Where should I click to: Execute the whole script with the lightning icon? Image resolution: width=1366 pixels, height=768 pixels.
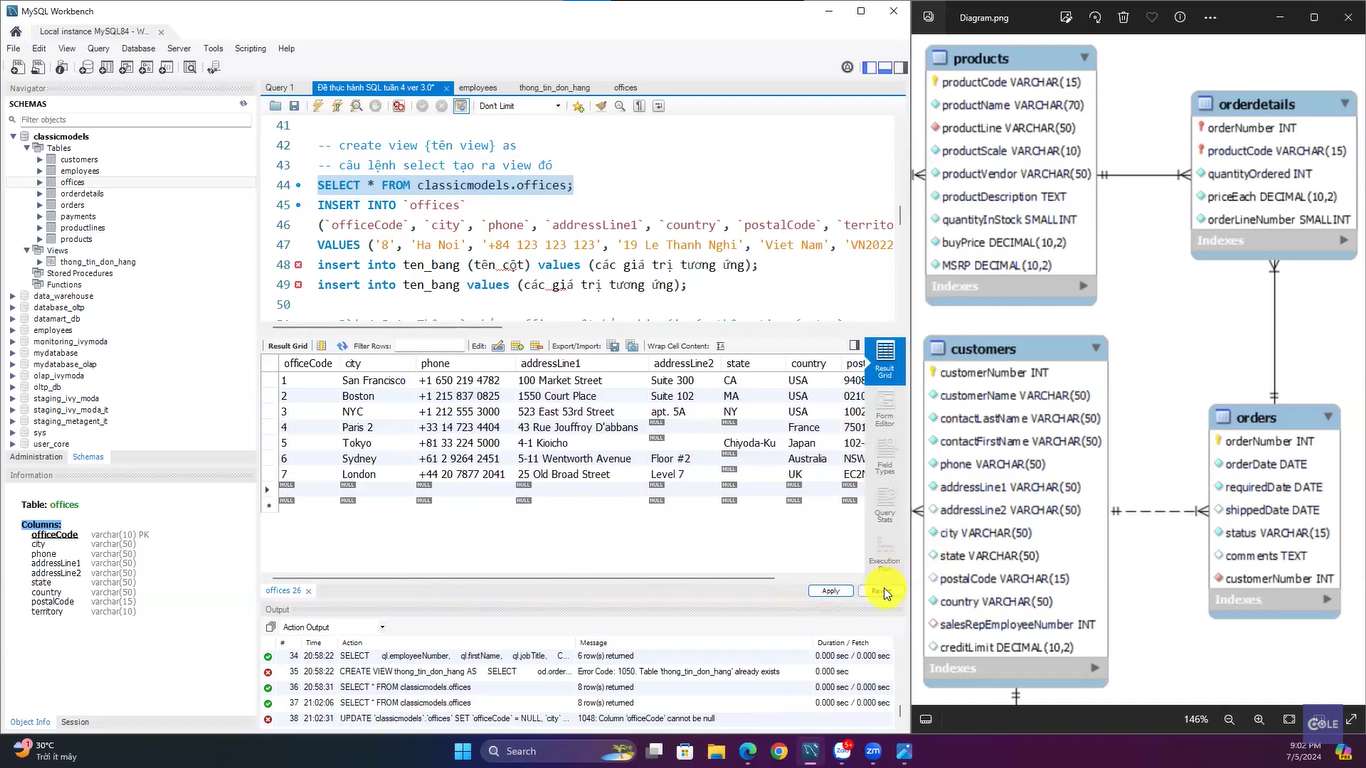[x=318, y=106]
